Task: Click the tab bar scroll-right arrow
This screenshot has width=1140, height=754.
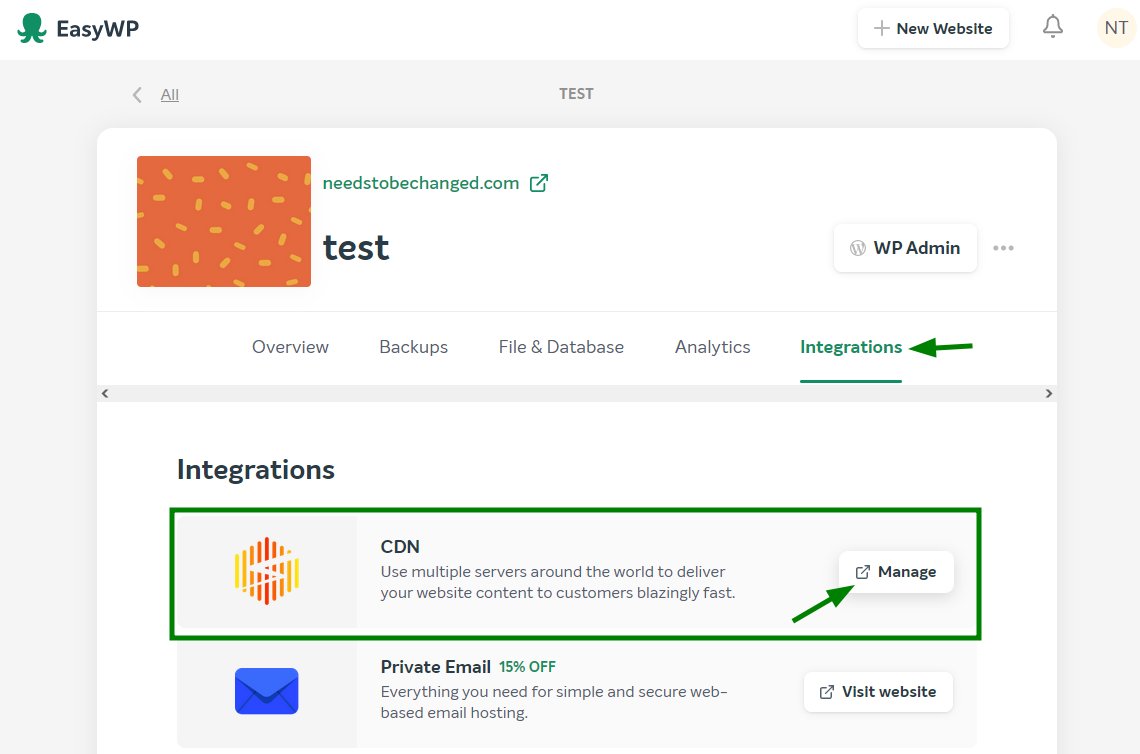Action: 1048,393
